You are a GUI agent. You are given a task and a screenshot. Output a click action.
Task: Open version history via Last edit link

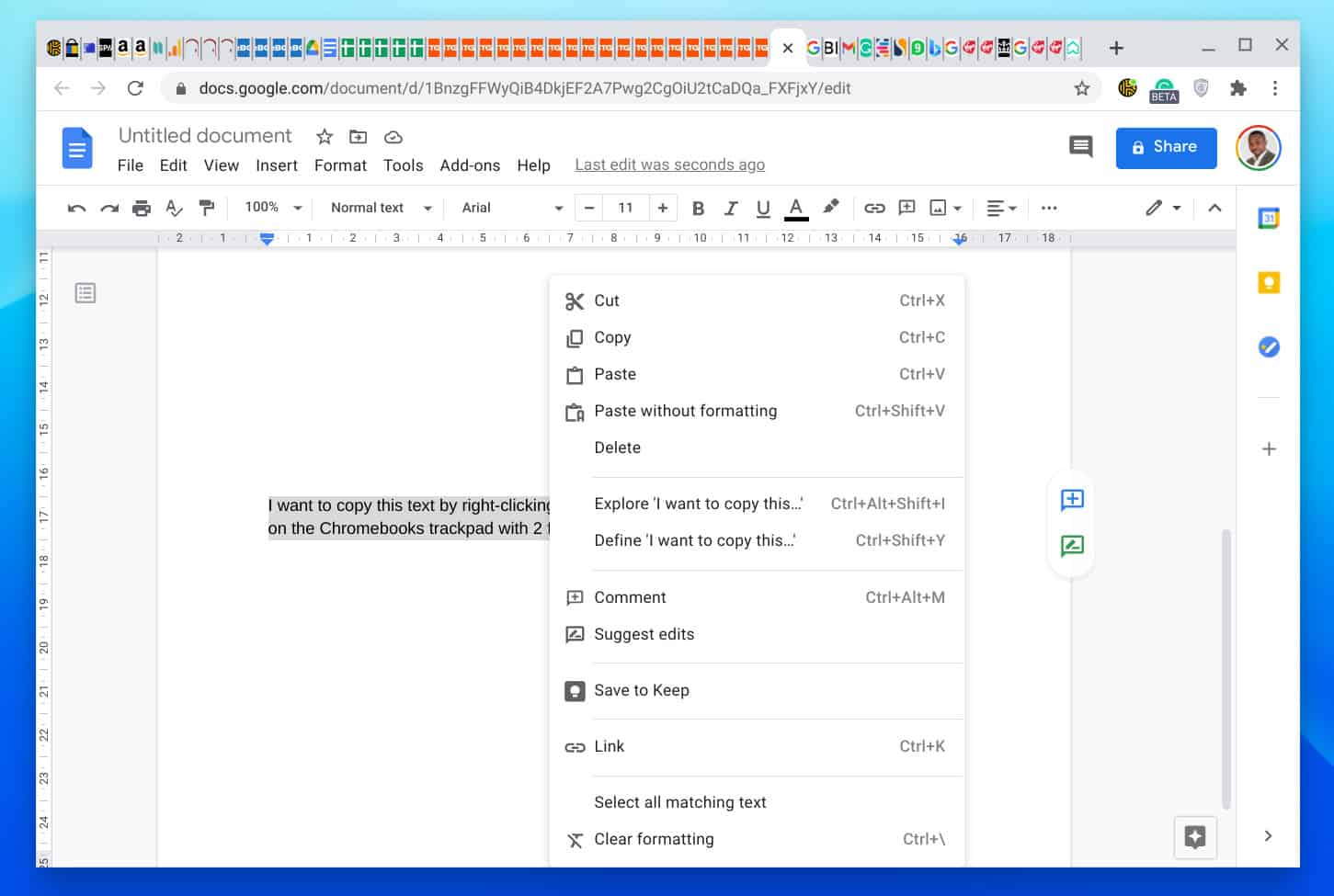tap(669, 164)
